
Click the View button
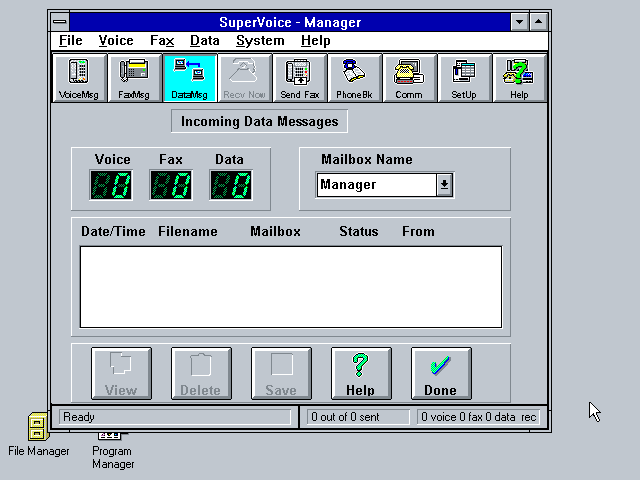pos(121,373)
